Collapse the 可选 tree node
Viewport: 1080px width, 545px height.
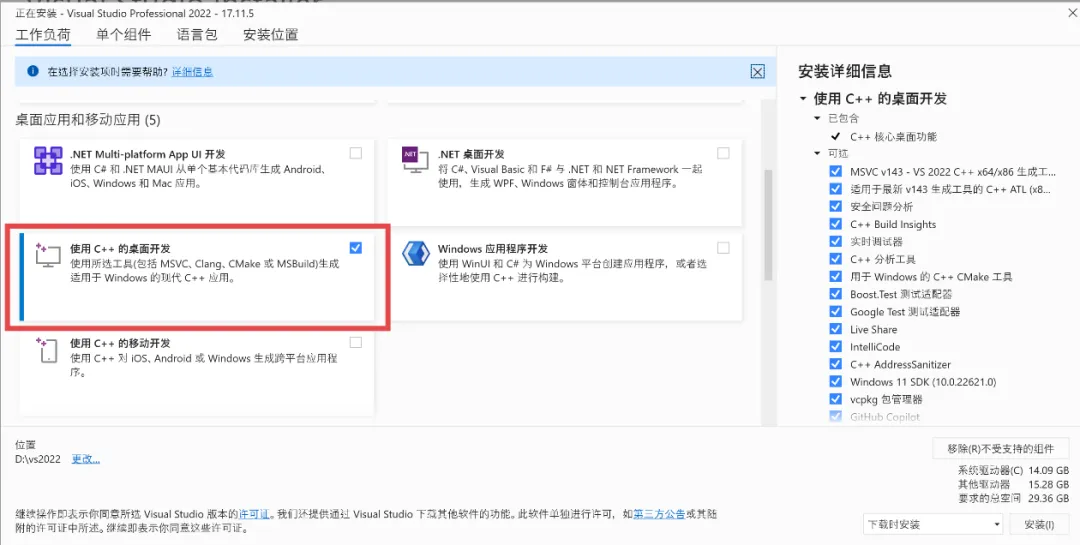click(817, 153)
